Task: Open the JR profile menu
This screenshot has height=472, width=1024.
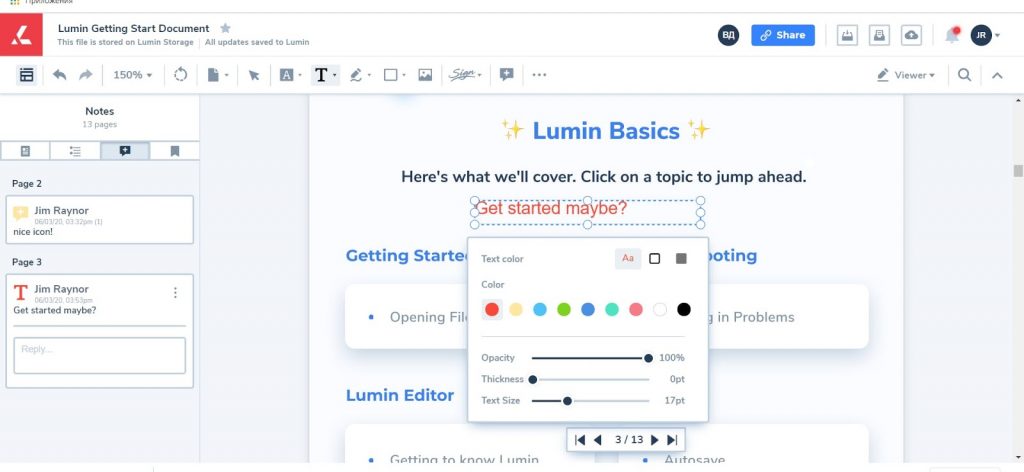Action: [984, 35]
